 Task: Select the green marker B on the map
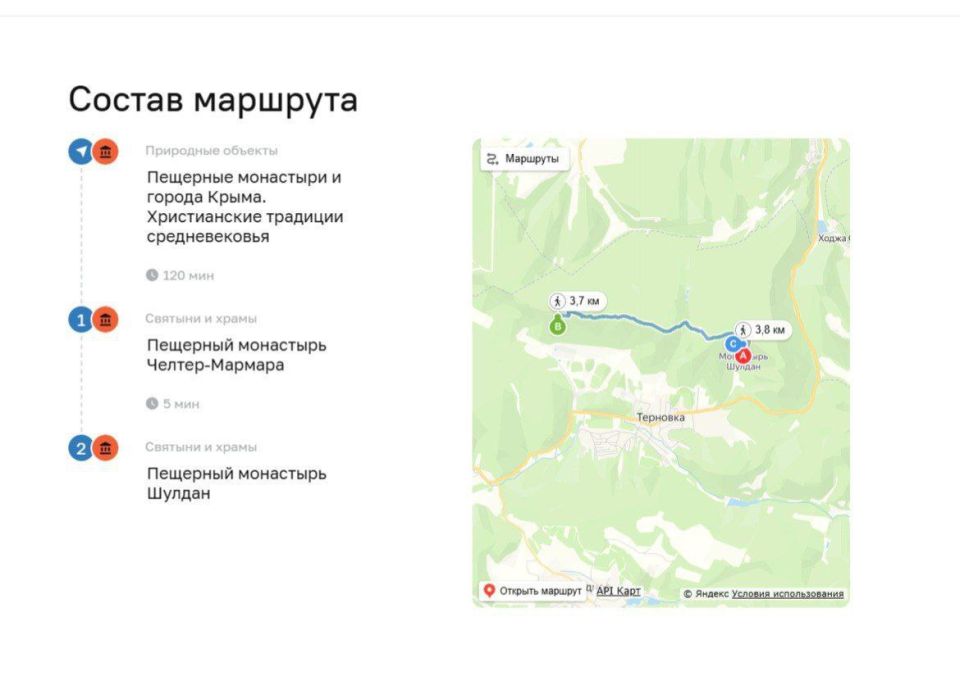[x=558, y=325]
